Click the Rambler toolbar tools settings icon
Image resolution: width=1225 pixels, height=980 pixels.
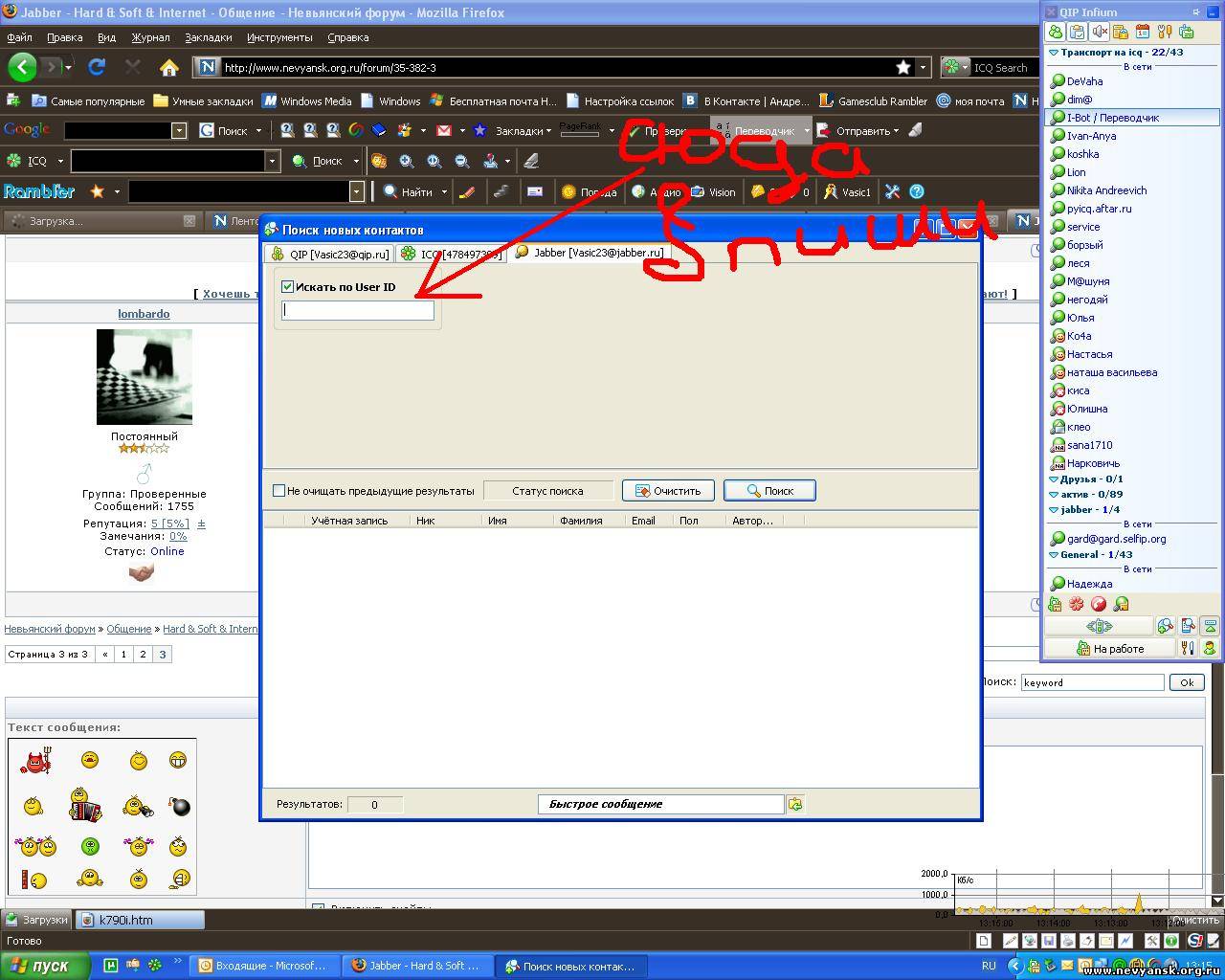coord(892,191)
